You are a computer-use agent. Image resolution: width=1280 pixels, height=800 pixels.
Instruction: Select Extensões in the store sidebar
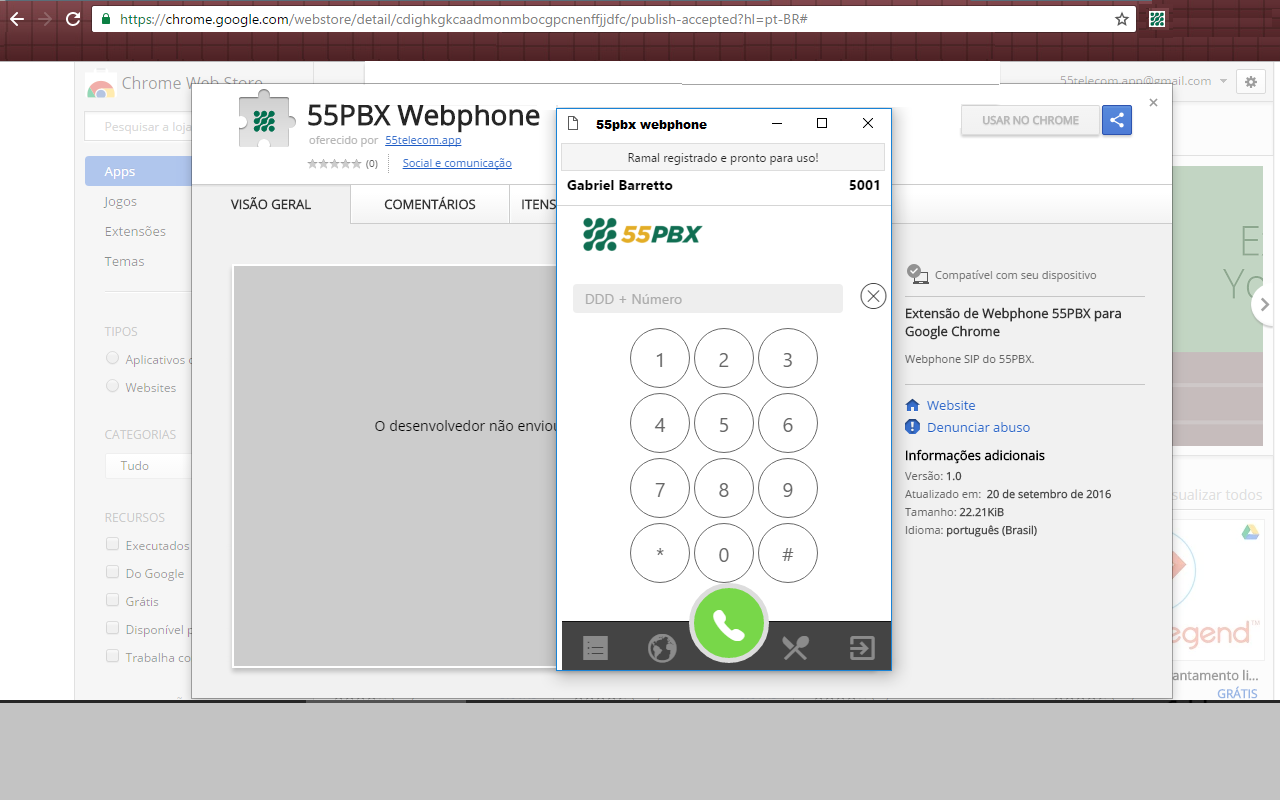pos(135,231)
